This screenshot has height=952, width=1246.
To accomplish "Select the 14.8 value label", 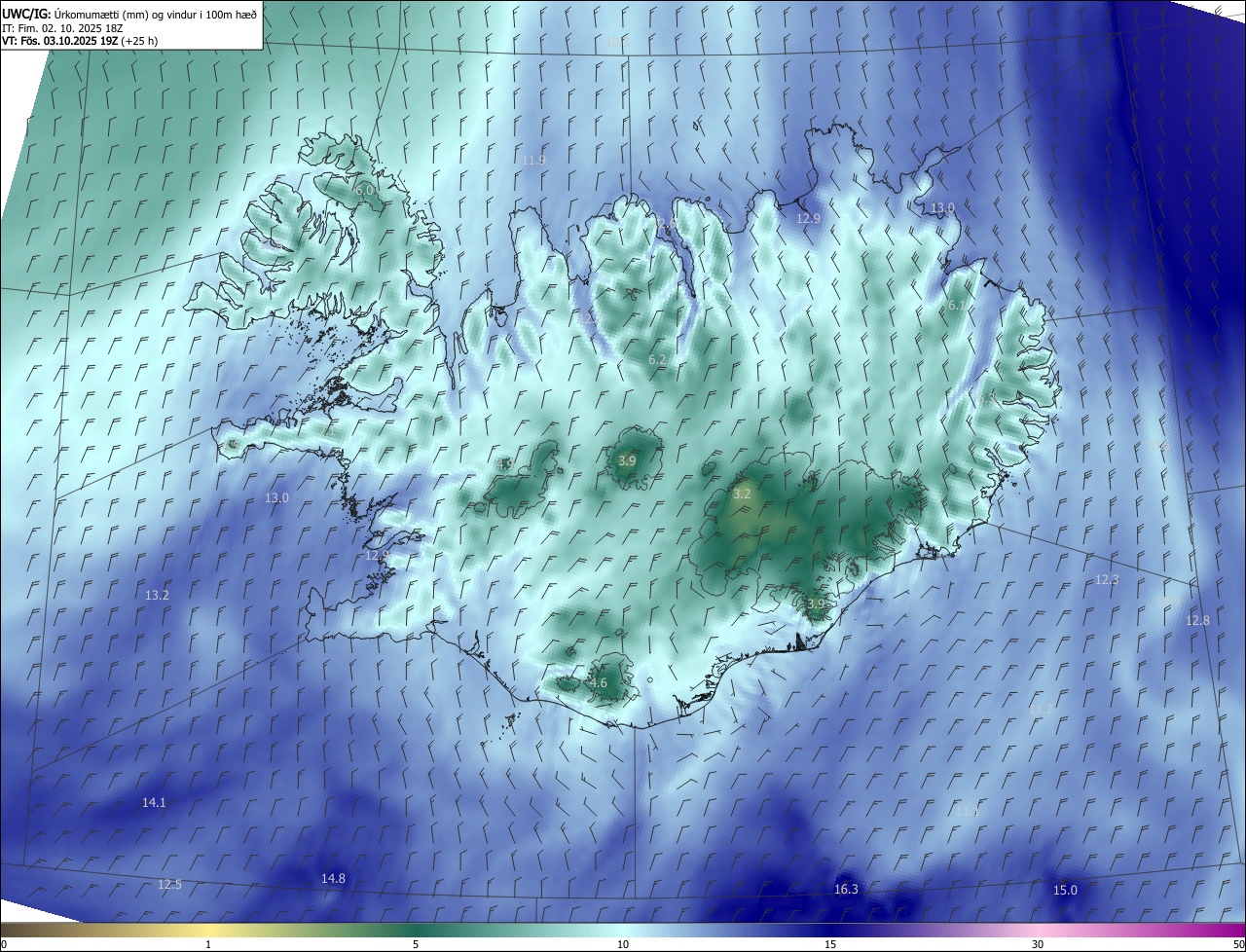I will (x=333, y=878).
